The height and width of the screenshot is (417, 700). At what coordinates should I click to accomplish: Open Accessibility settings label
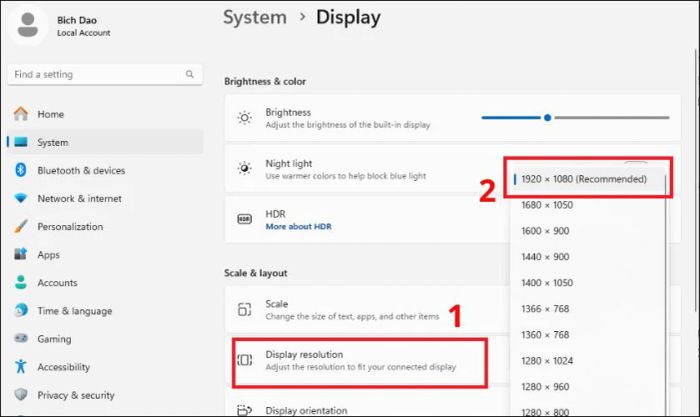pyautogui.click(x=63, y=367)
